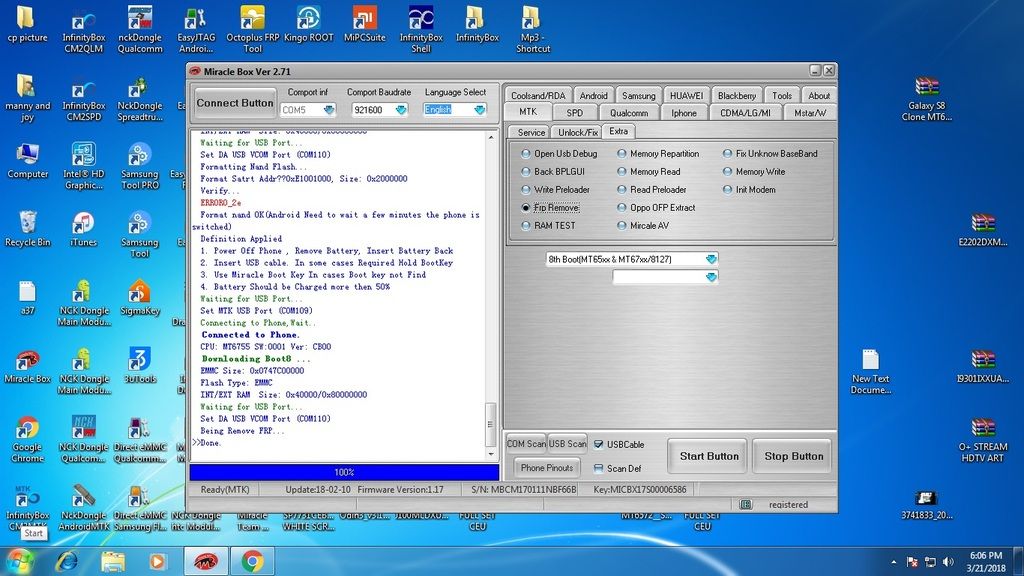Image resolution: width=1024 pixels, height=576 pixels.
Task: Open the Octoplus FRP Tool desktop icon
Action: click(x=252, y=20)
